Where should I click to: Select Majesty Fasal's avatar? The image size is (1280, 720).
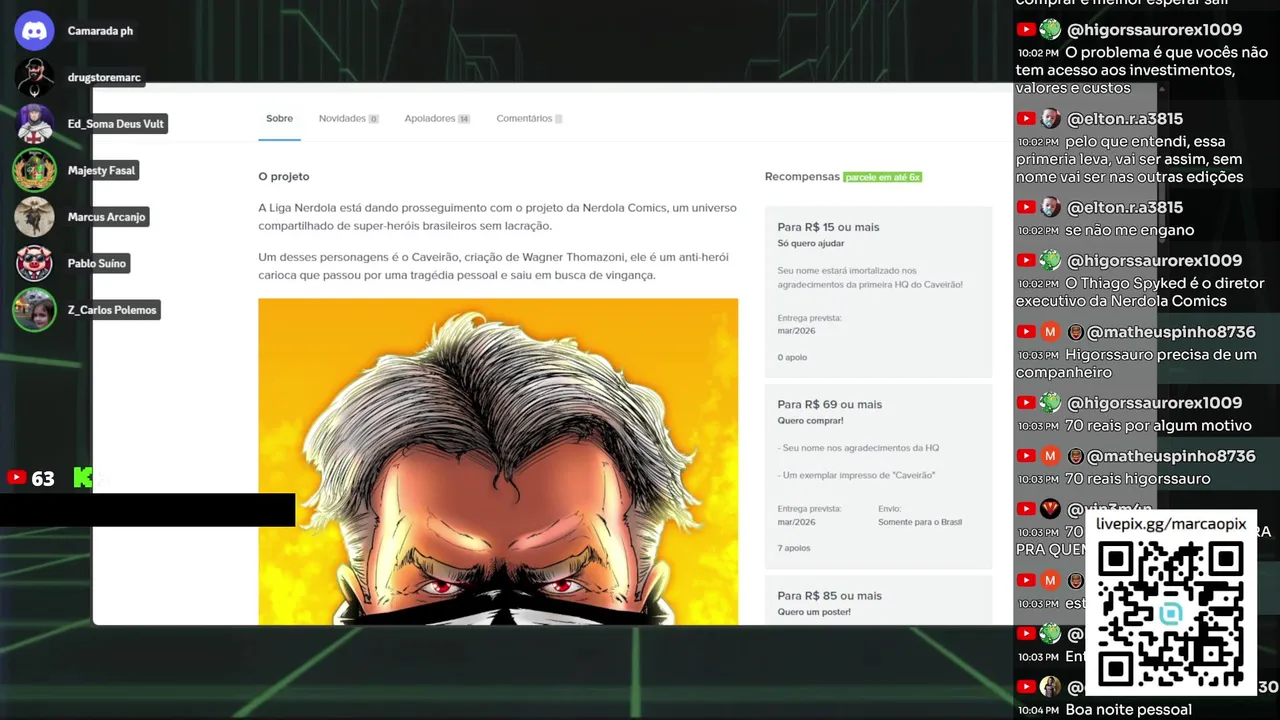(x=34, y=170)
